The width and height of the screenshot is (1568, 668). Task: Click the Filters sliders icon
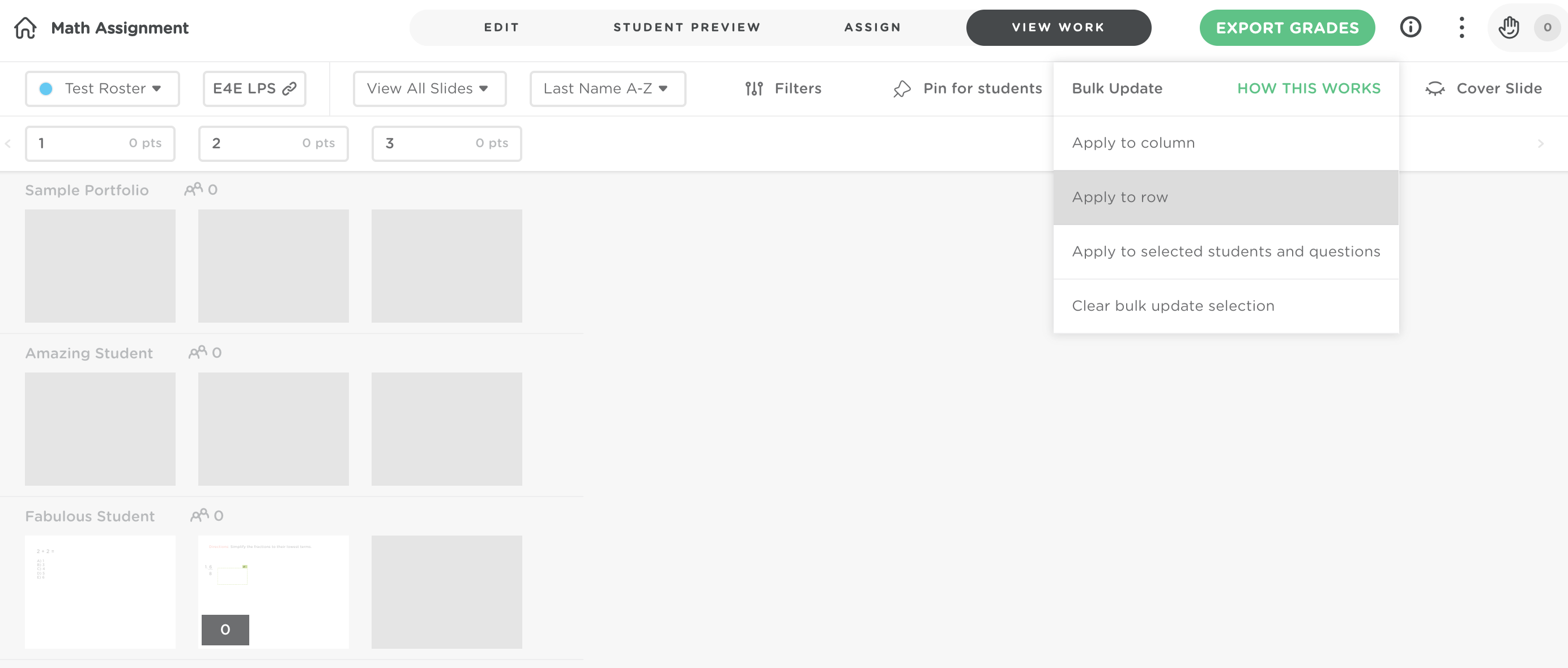[x=753, y=89]
